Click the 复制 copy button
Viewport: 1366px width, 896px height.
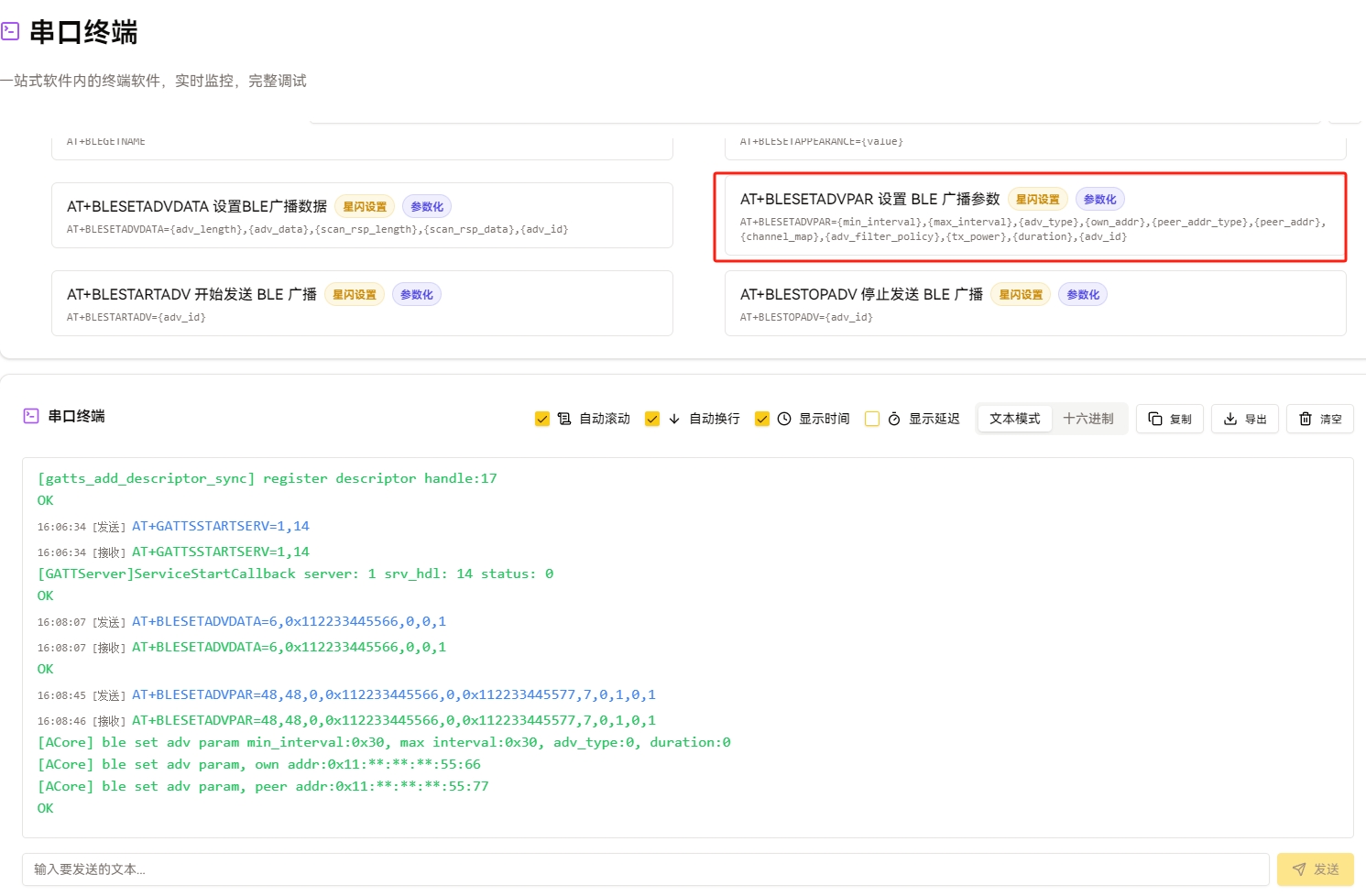click(x=1170, y=419)
